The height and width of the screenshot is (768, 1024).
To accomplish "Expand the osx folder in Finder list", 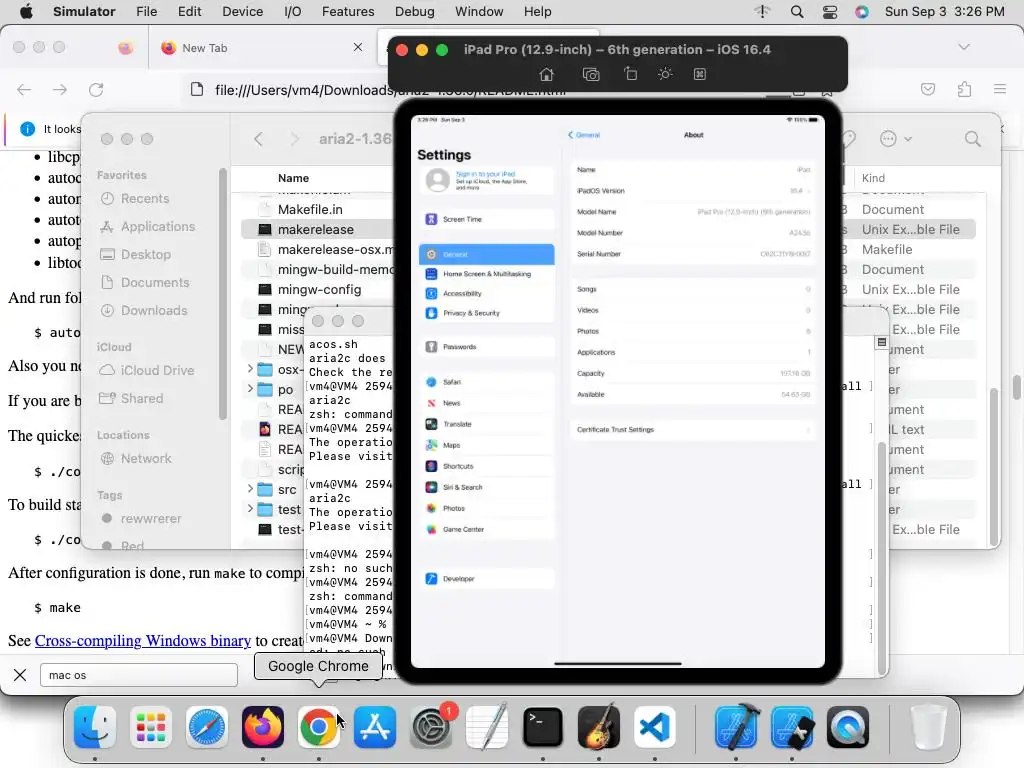I will [x=249, y=369].
